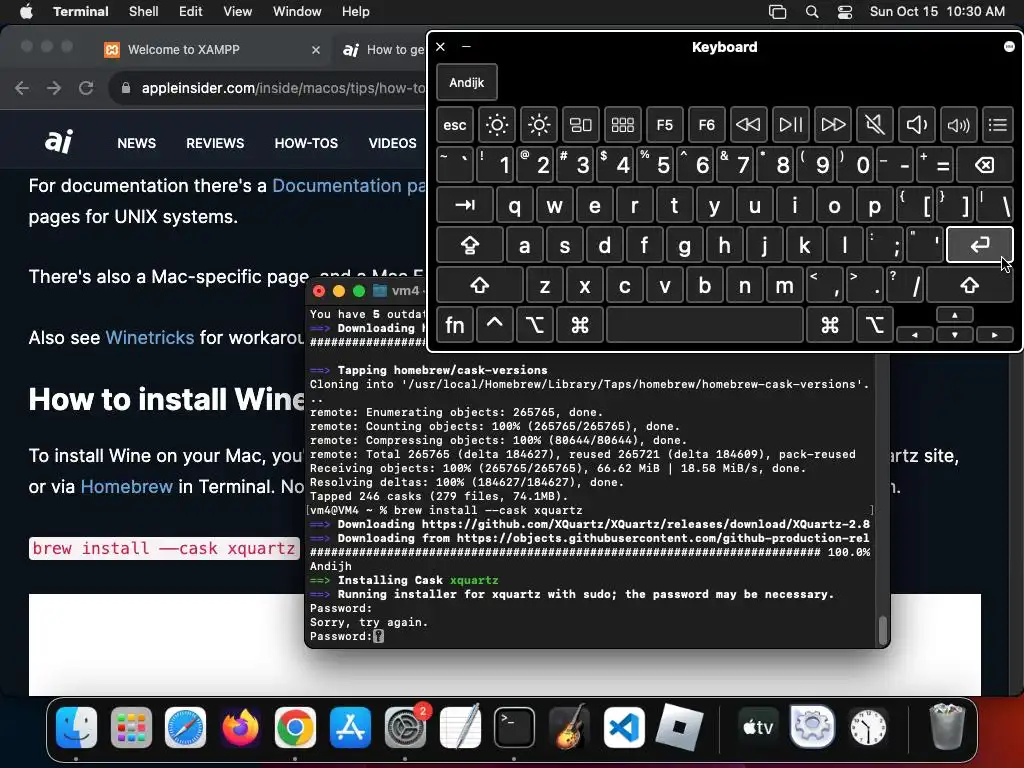Click the mute key on the on-screen keyboard
The width and height of the screenshot is (1024, 768).
pyautogui.click(x=874, y=125)
